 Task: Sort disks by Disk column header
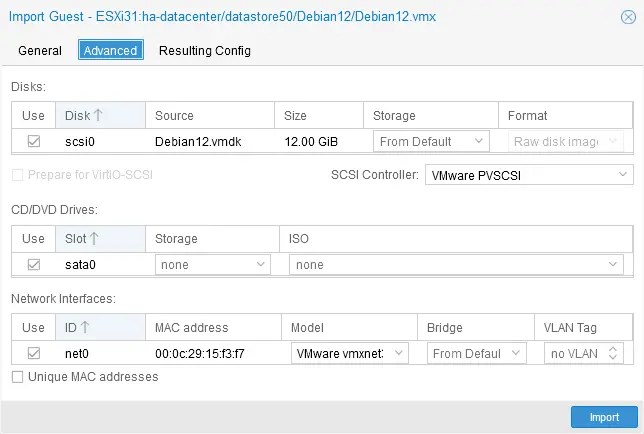pos(100,115)
